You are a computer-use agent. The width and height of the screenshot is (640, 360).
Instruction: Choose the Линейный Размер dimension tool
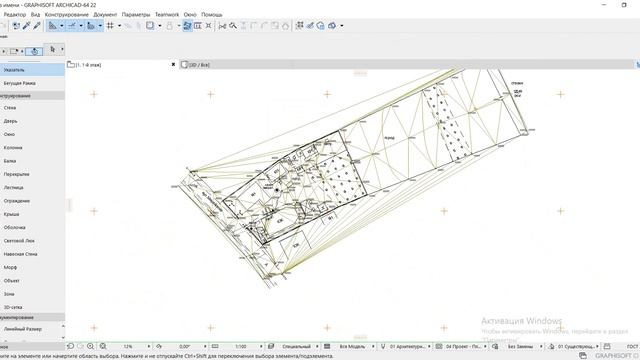[31, 329]
